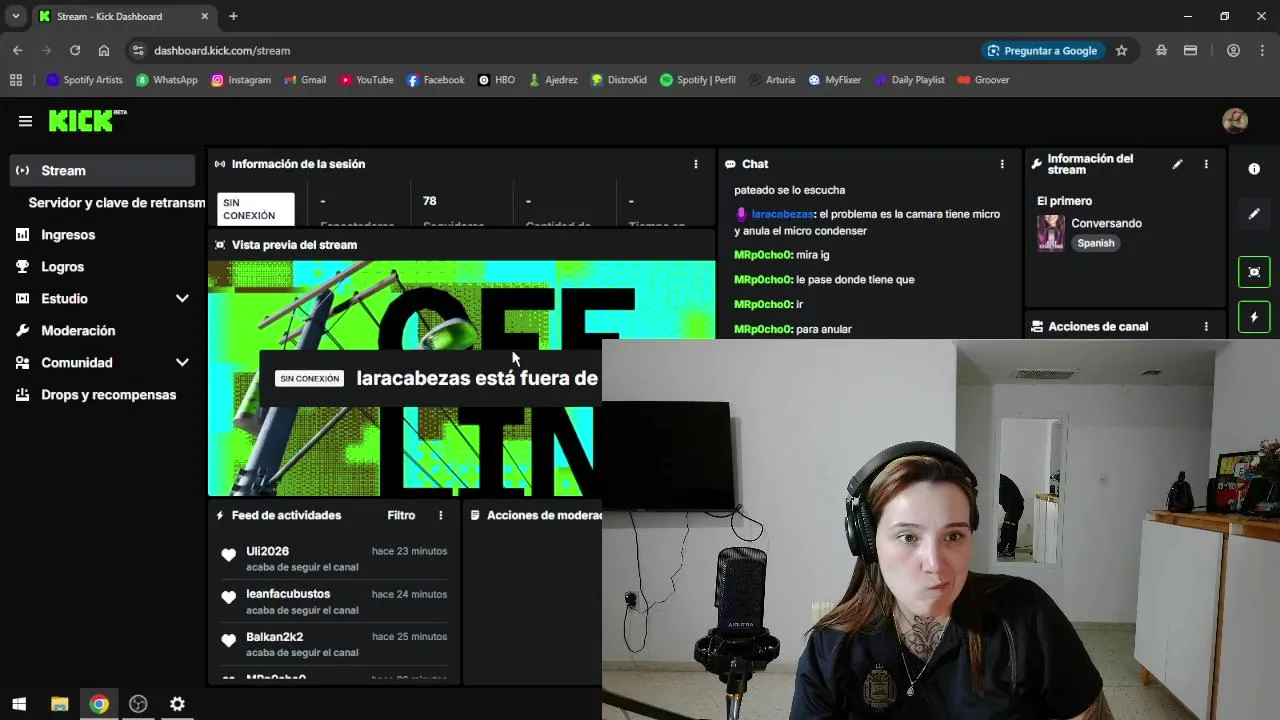Open WhatsApp bookmark

pyautogui.click(x=167, y=80)
